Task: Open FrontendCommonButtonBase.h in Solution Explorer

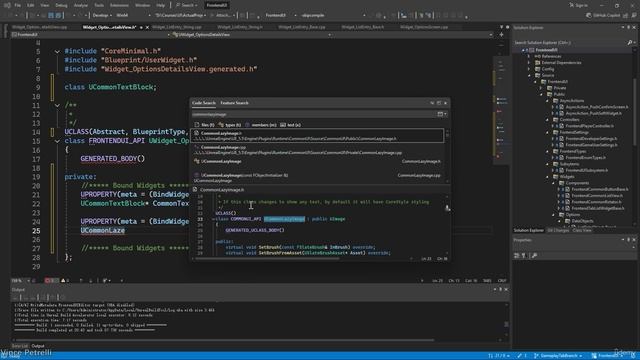Action: 600,189
